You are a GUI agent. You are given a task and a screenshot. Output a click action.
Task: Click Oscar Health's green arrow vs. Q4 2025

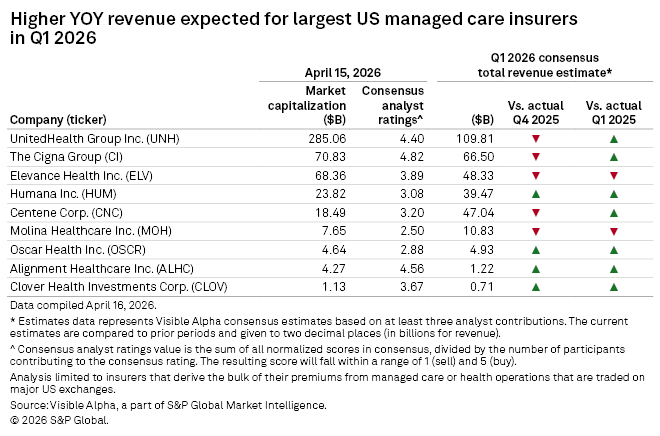[536, 250]
